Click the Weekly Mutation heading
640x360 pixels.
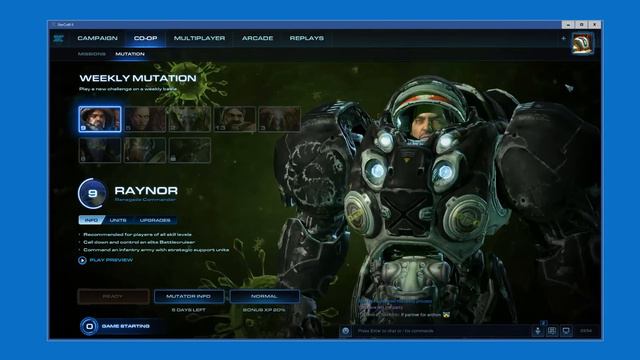pyautogui.click(x=138, y=78)
